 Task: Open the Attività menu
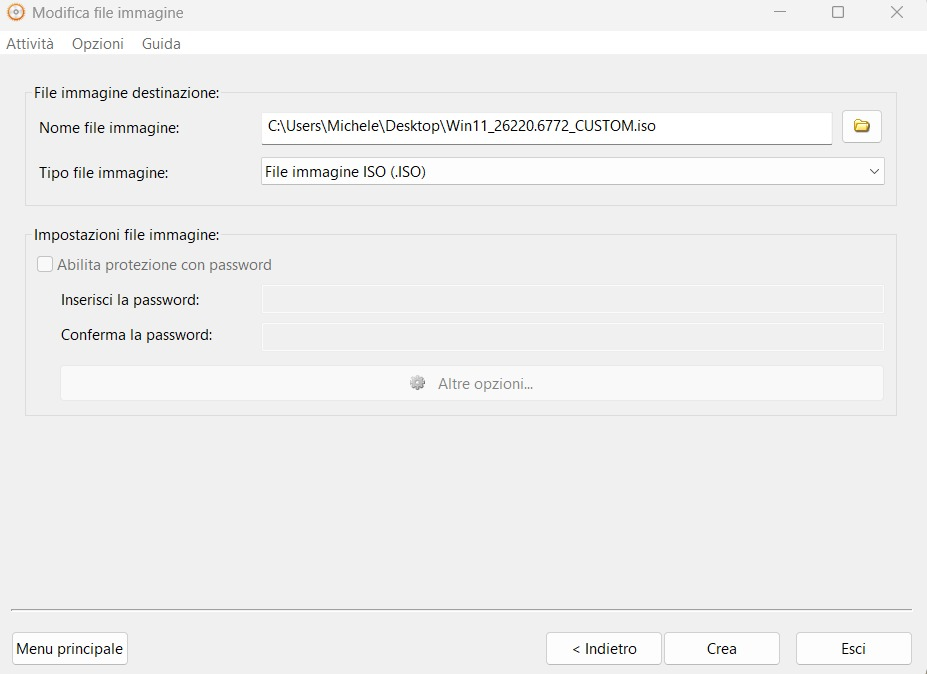(30, 44)
